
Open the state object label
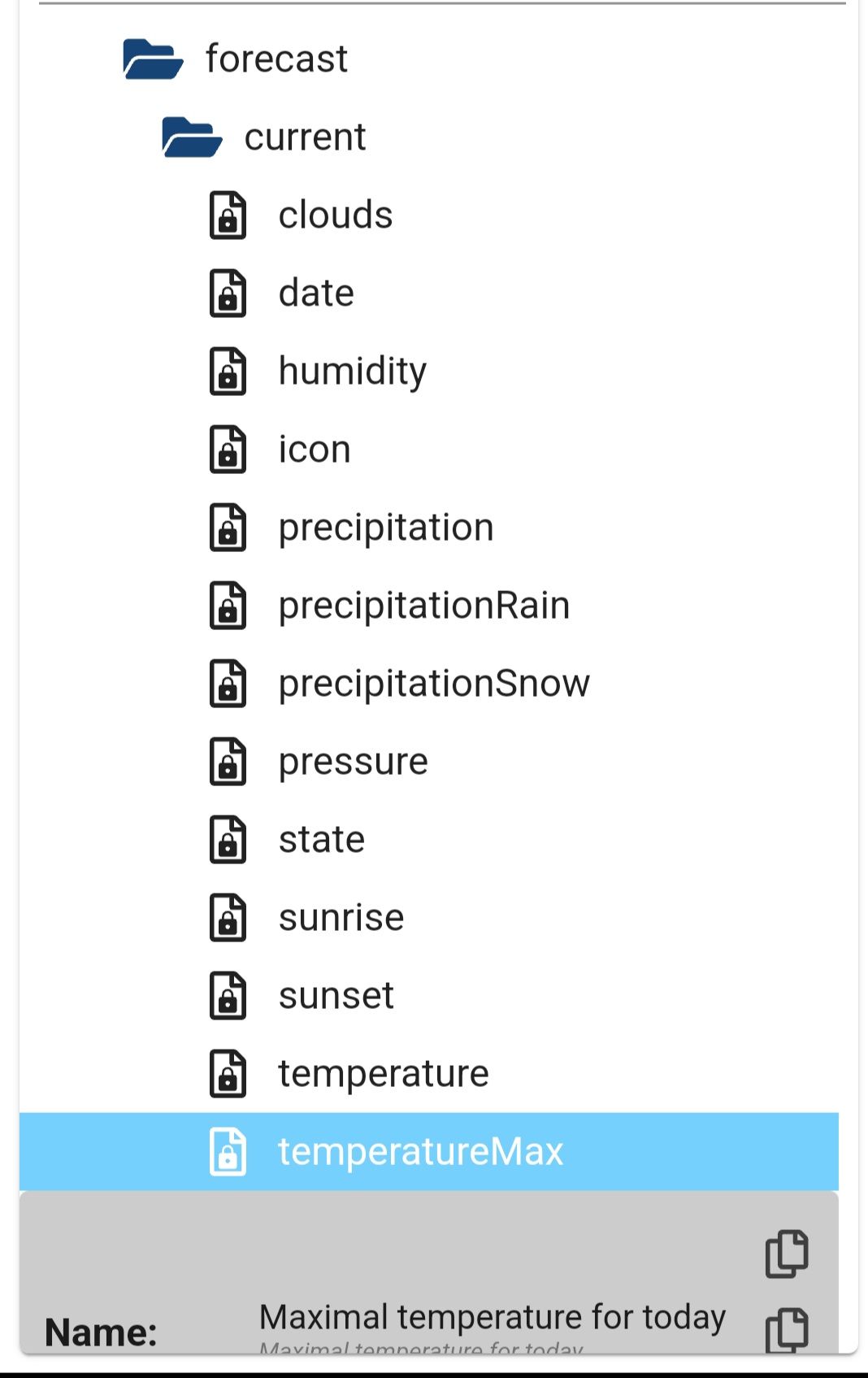pos(321,840)
